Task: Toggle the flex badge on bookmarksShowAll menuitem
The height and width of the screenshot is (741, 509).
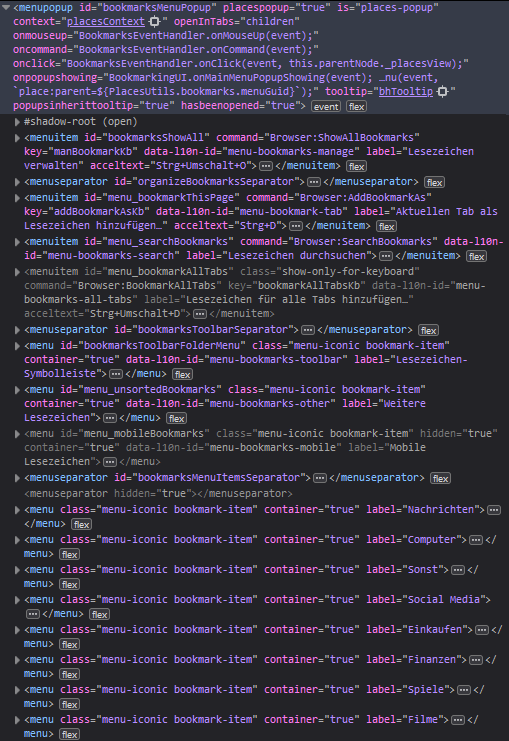Action: point(356,166)
